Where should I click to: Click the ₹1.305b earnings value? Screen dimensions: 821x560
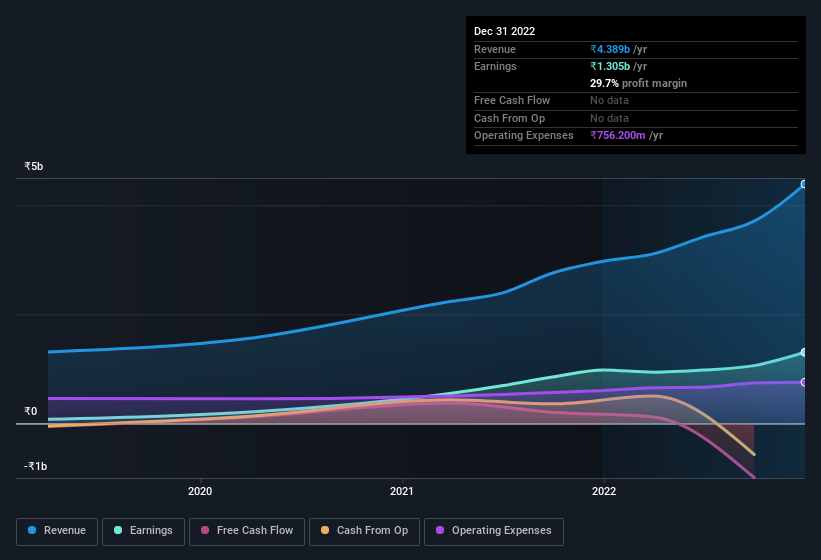pos(610,66)
